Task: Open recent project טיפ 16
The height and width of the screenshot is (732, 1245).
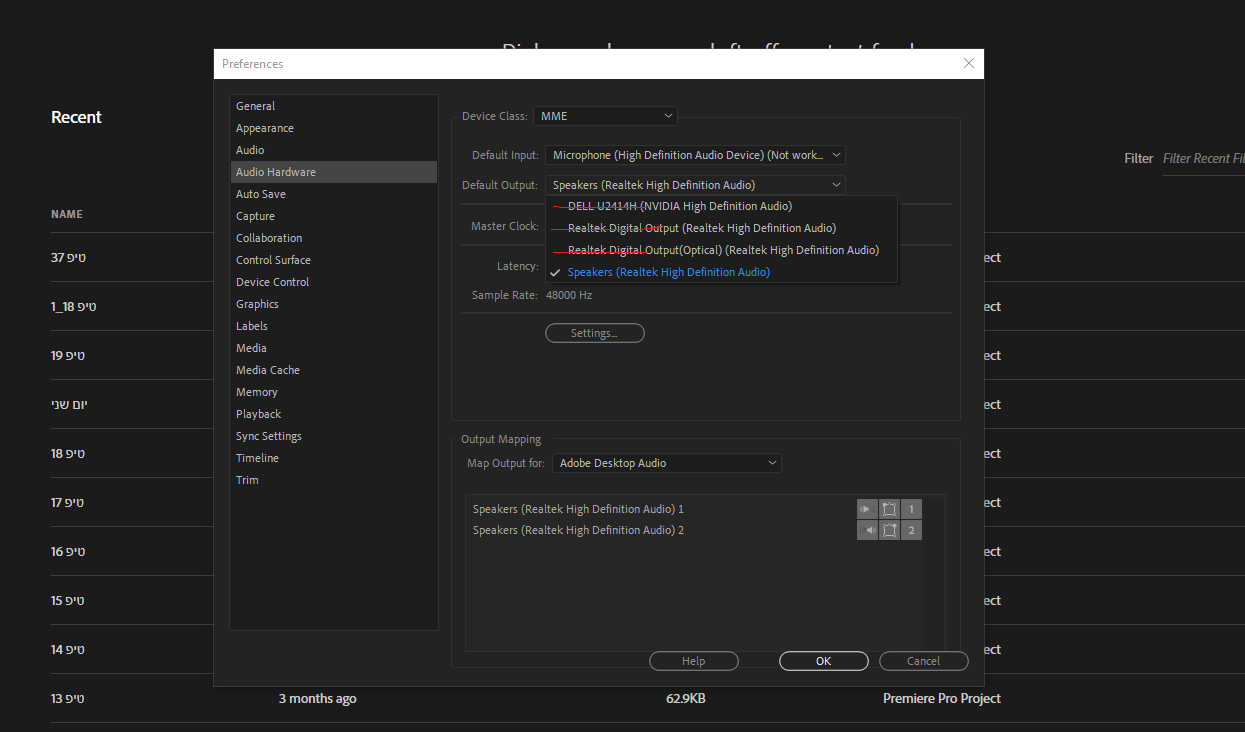Action: click(68, 552)
